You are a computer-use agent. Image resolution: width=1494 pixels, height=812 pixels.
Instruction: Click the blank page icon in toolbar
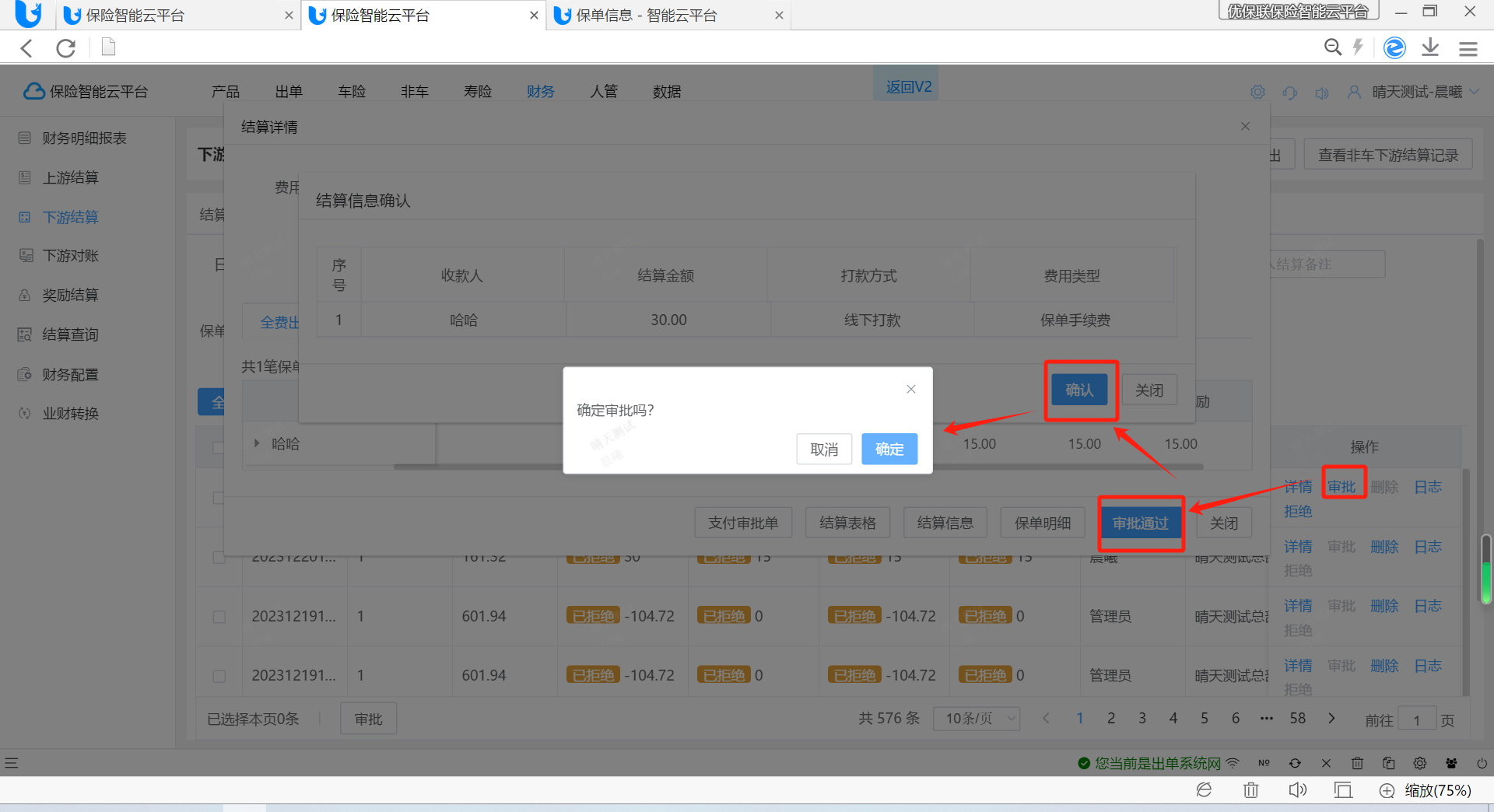[x=109, y=47]
